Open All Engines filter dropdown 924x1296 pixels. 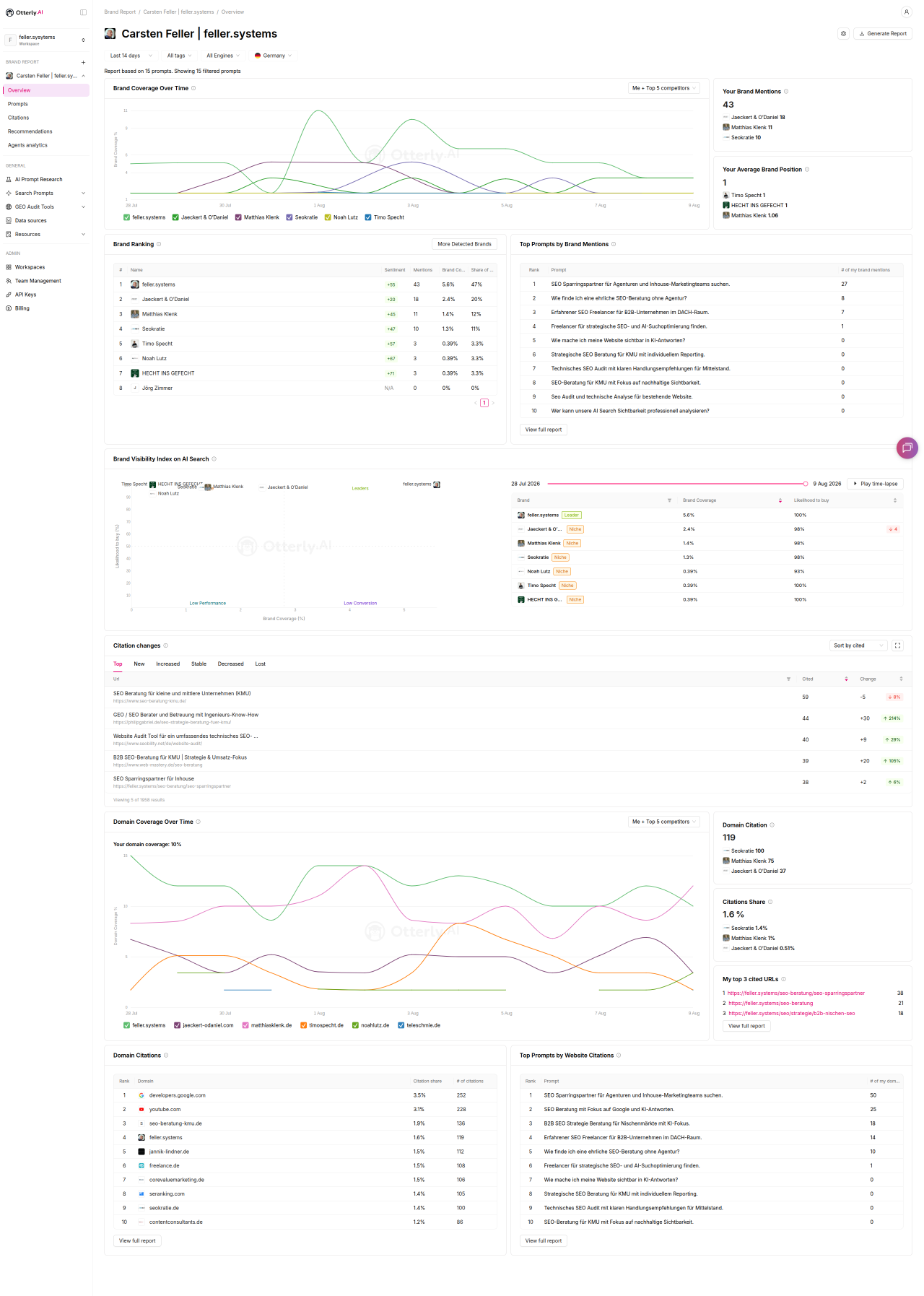(x=223, y=56)
